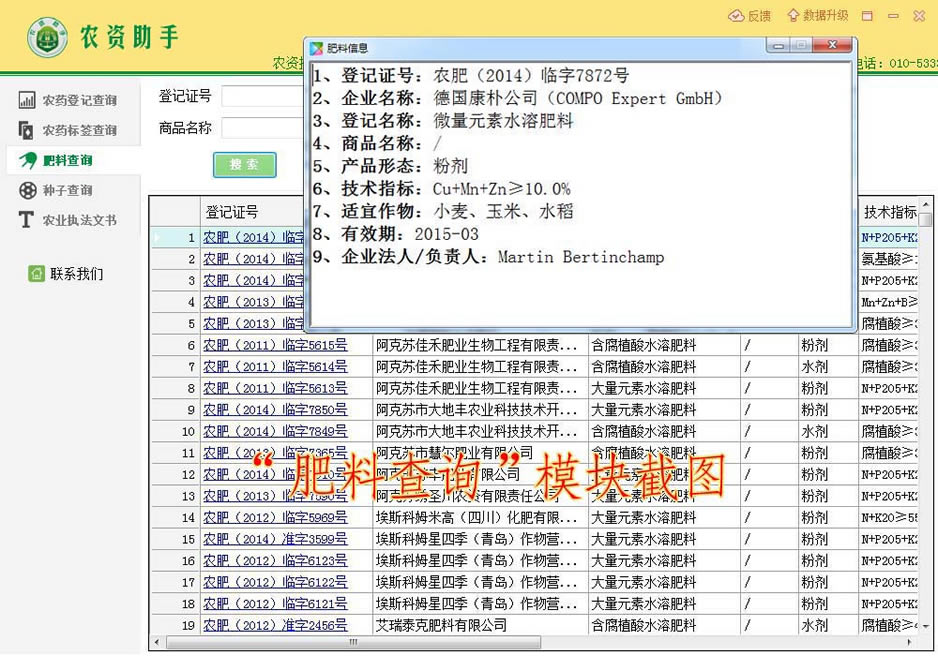Open 农业执法文书 T icon

[x=26, y=219]
